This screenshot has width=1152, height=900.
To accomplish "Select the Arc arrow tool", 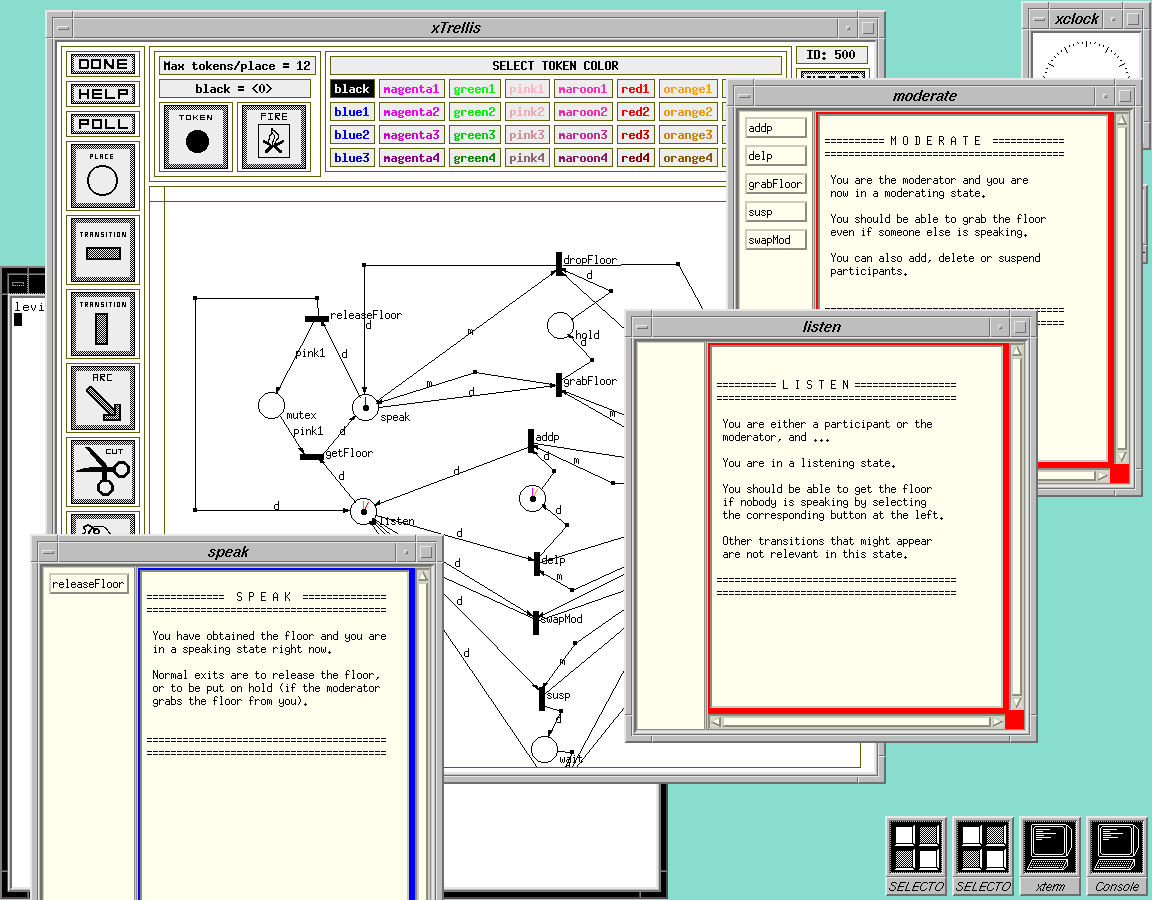I will [x=103, y=397].
